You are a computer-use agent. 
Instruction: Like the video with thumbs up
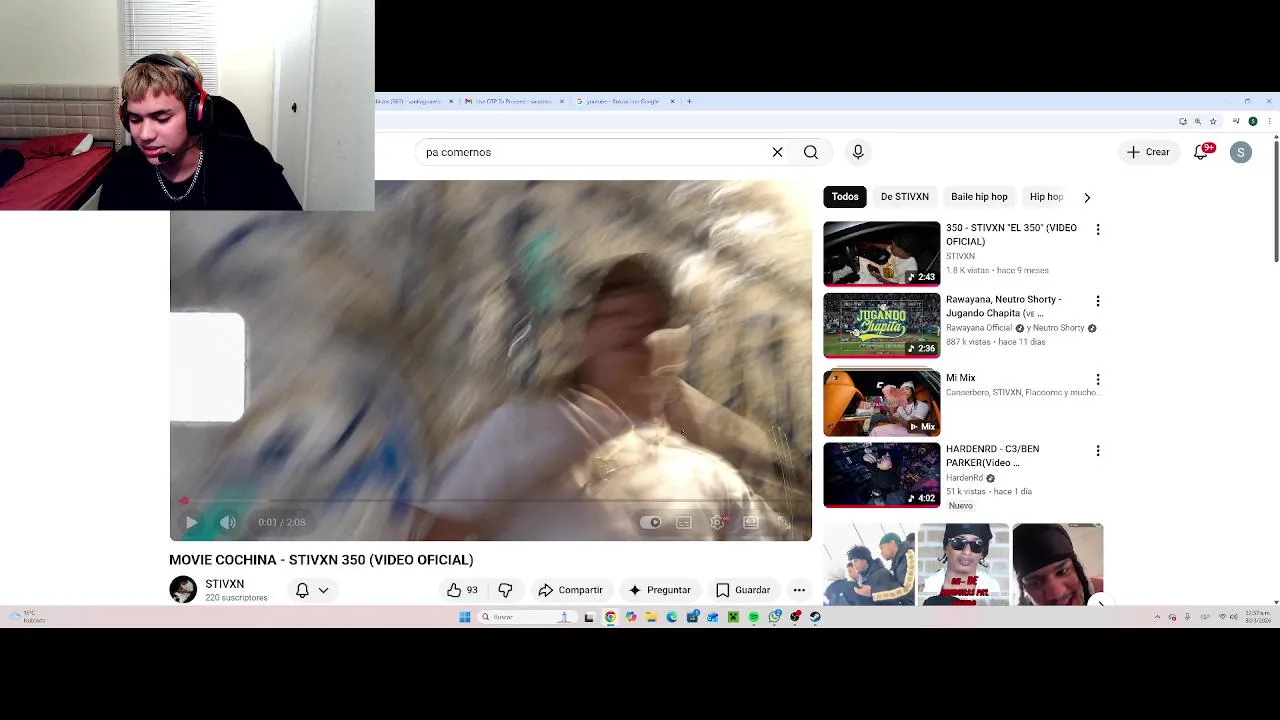click(462, 590)
